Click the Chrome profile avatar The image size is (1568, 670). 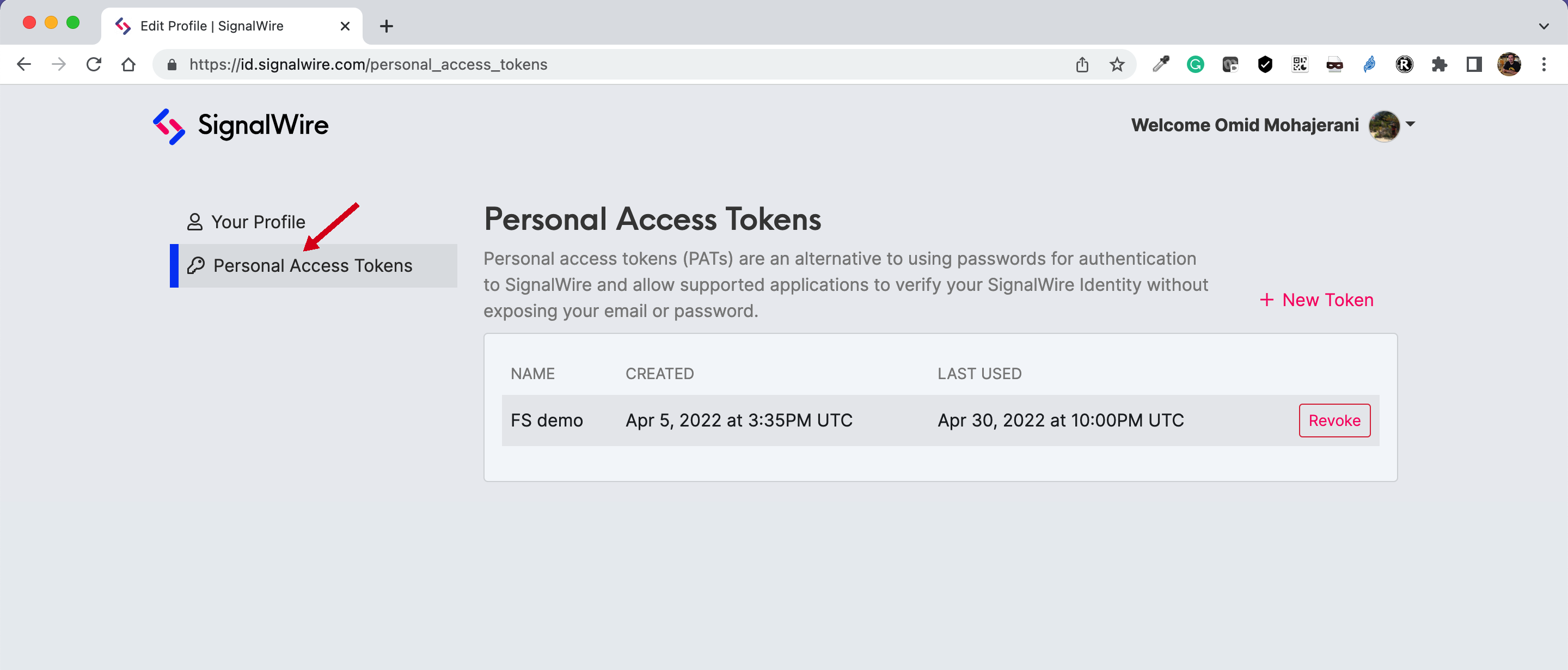(x=1509, y=65)
